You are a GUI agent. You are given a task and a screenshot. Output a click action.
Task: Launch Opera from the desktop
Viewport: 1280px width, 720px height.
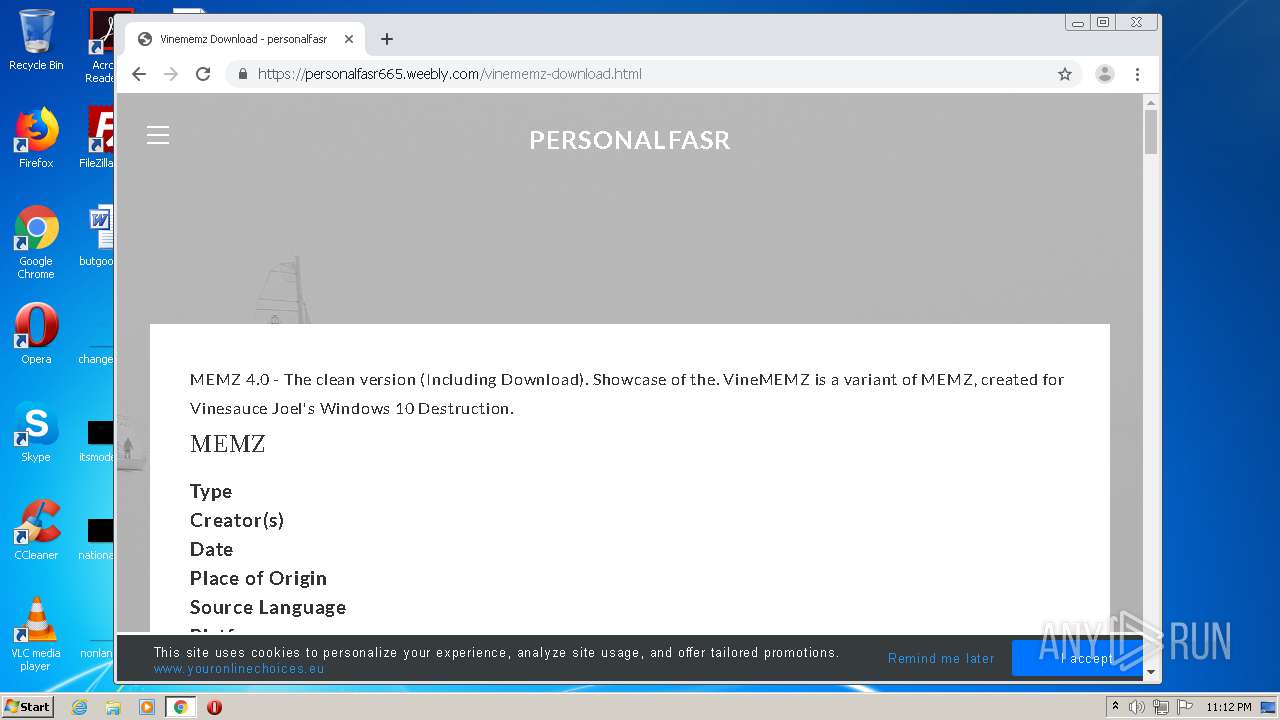(36, 334)
